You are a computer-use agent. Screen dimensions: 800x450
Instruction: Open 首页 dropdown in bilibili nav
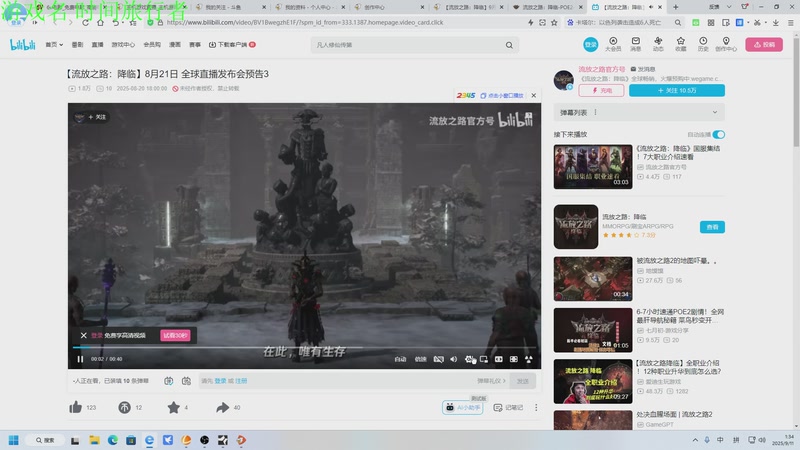pos(54,45)
